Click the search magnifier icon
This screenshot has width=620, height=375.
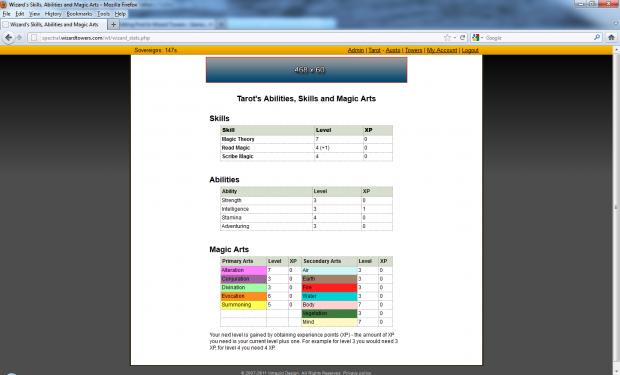[597, 38]
